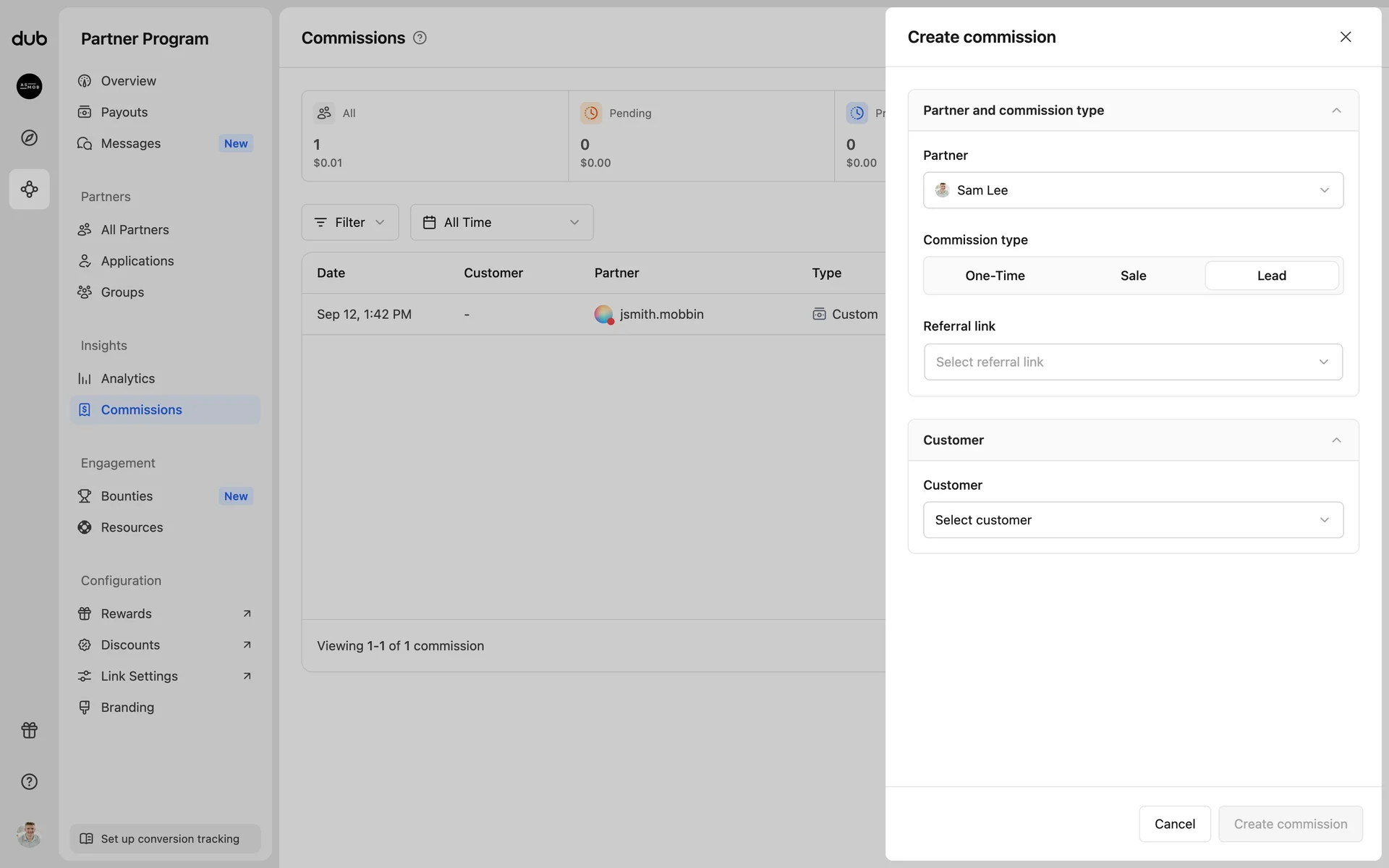This screenshot has height=868, width=1389.
Task: Select Lead commission type
Action: click(1271, 276)
